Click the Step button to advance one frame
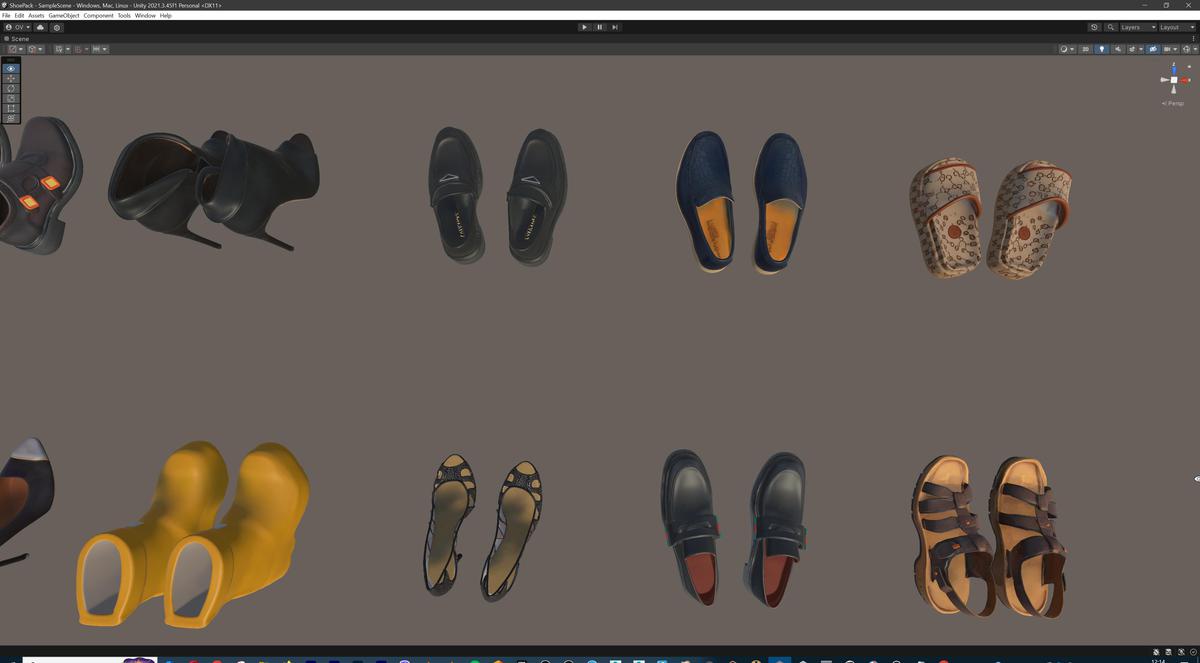The image size is (1200, 663). pyautogui.click(x=615, y=27)
